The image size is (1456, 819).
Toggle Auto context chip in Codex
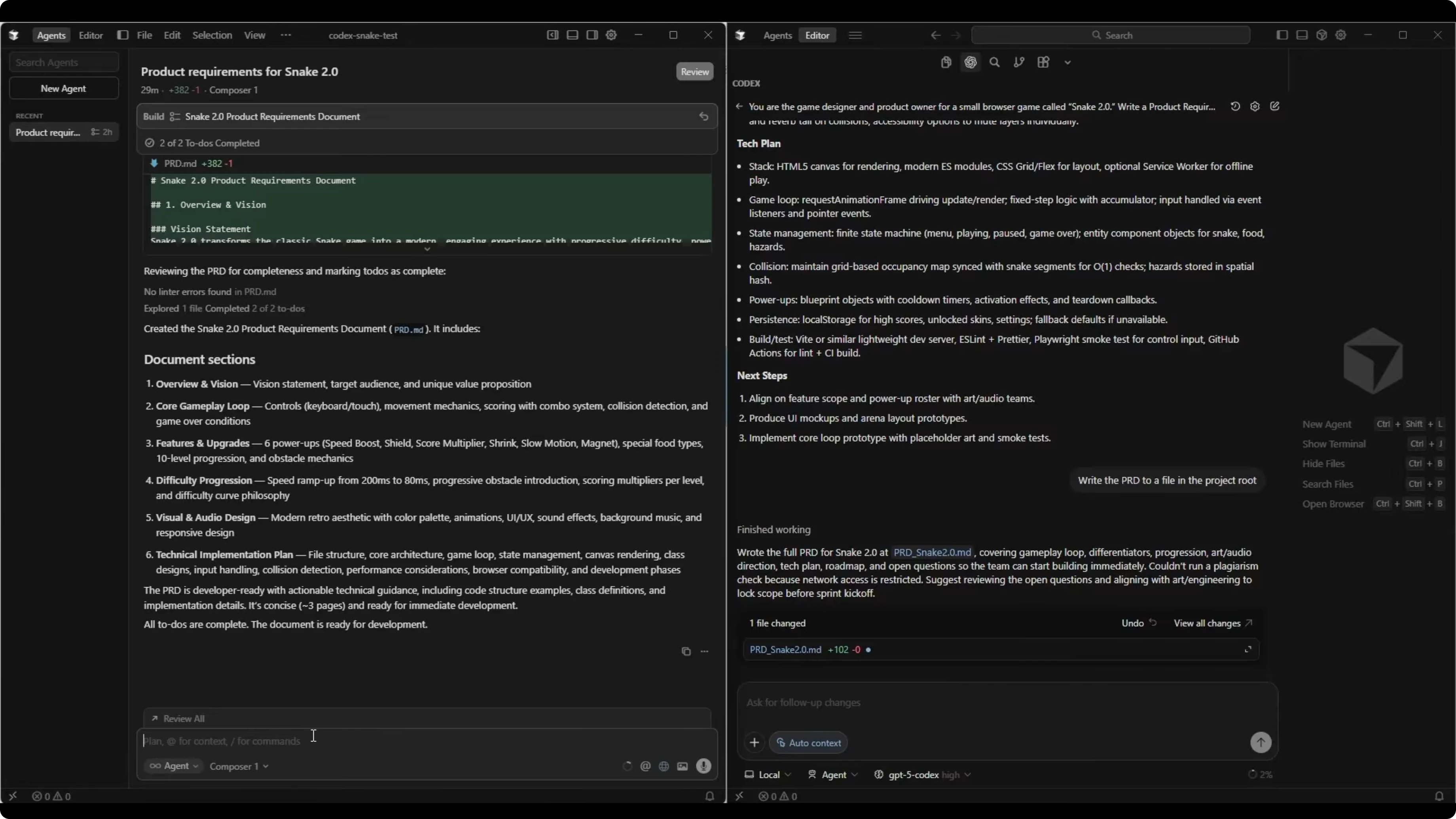click(x=808, y=743)
